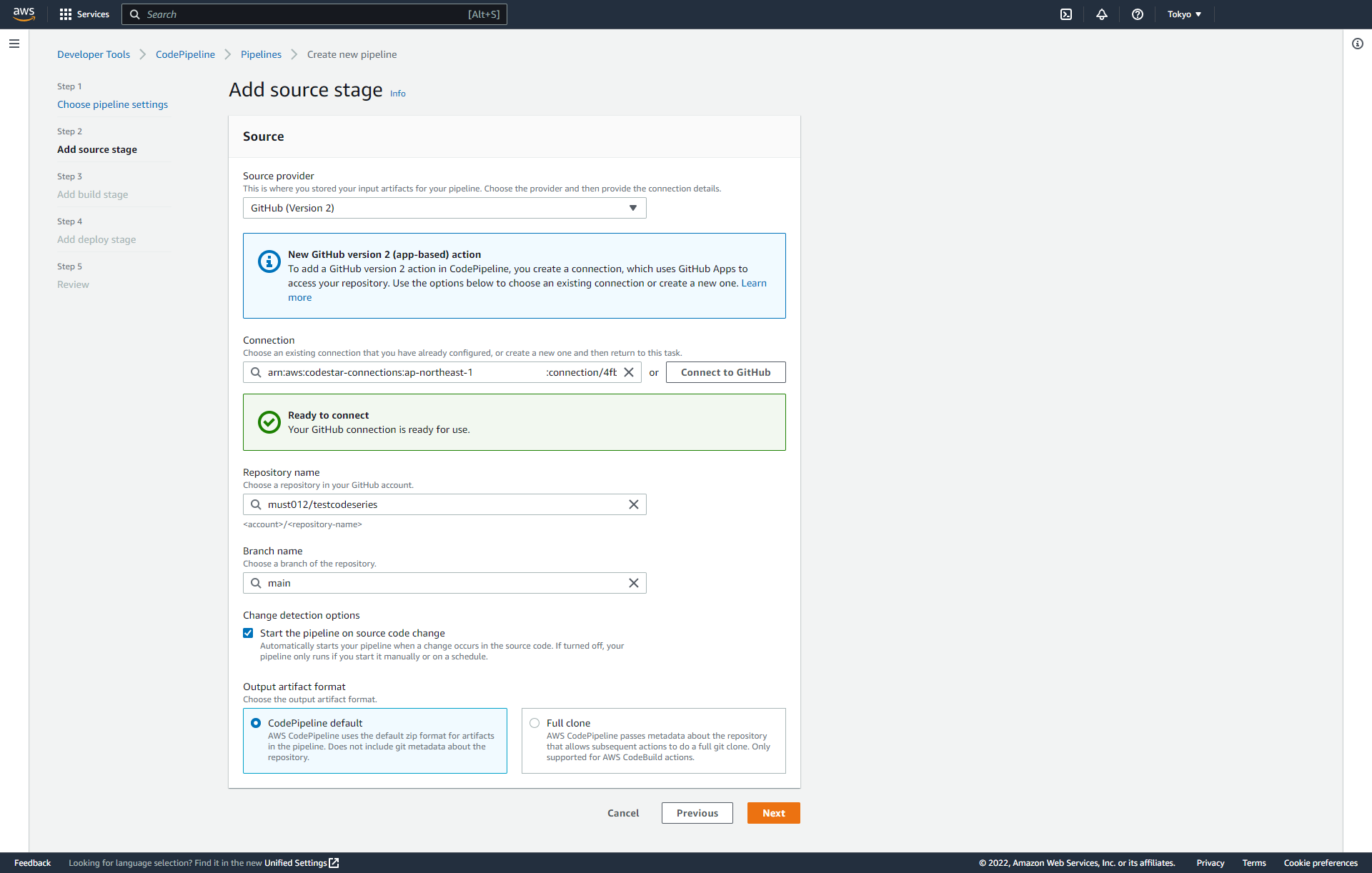
Task: Open the notifications bell icon
Action: 1101,14
